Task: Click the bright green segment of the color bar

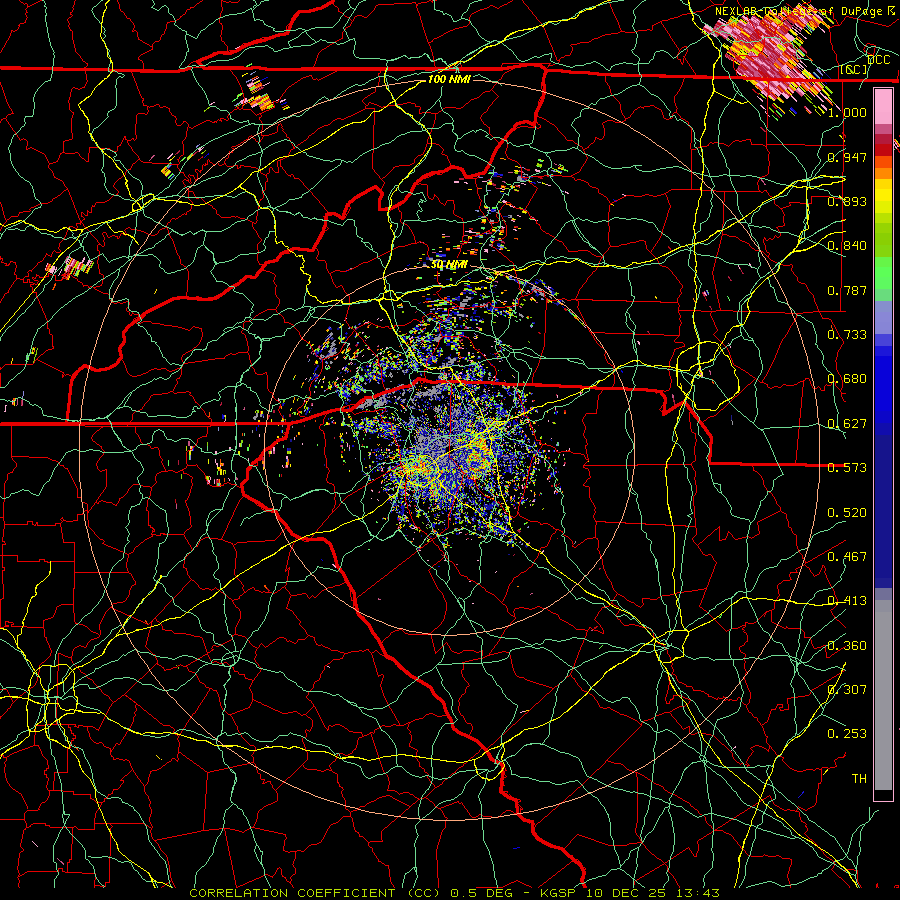Action: point(883,273)
